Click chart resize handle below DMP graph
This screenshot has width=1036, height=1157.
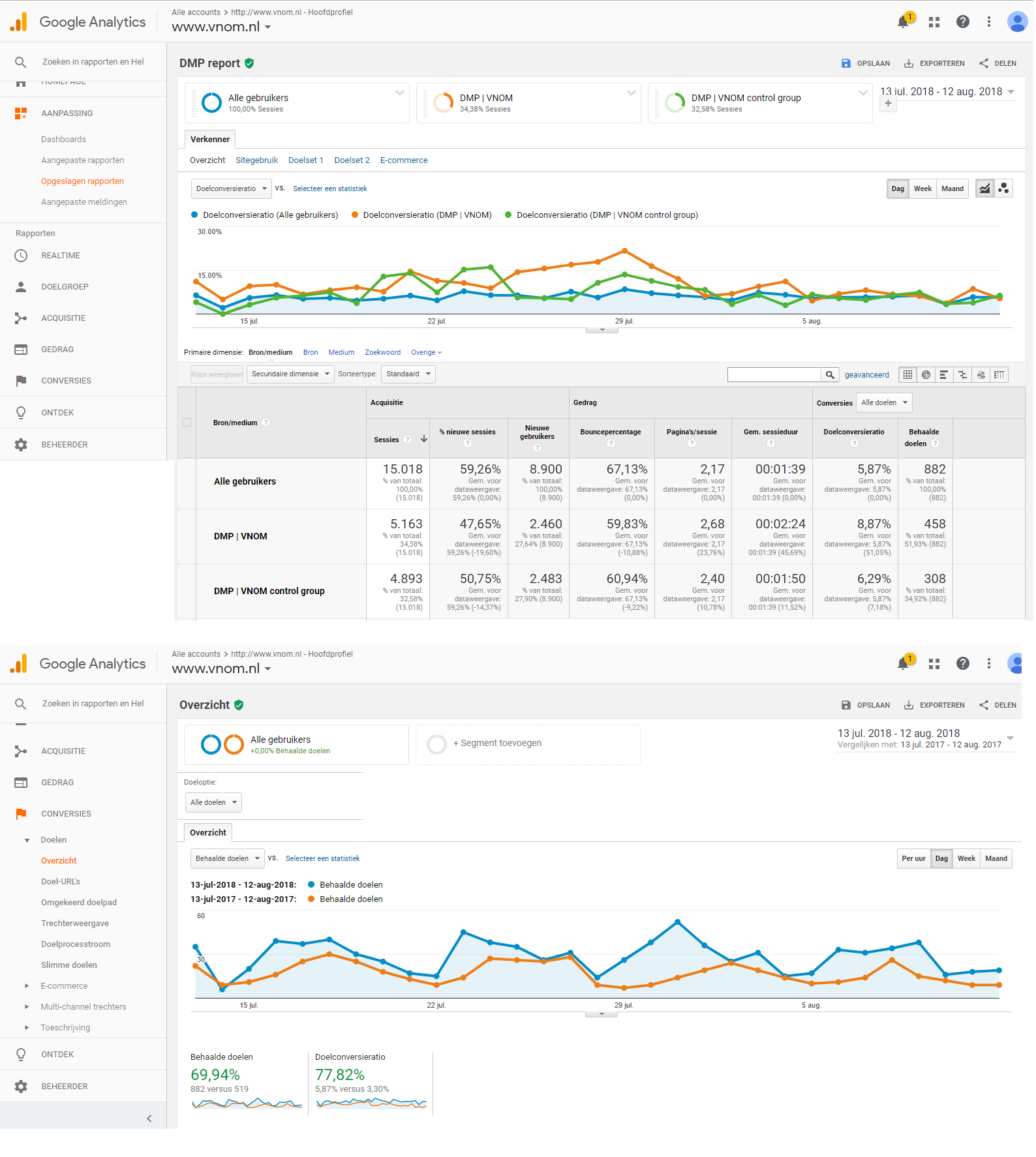point(602,330)
